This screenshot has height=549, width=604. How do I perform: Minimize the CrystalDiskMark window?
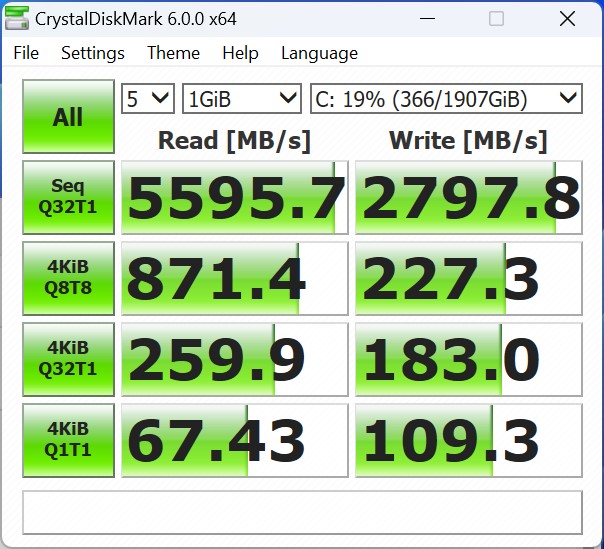click(x=427, y=18)
